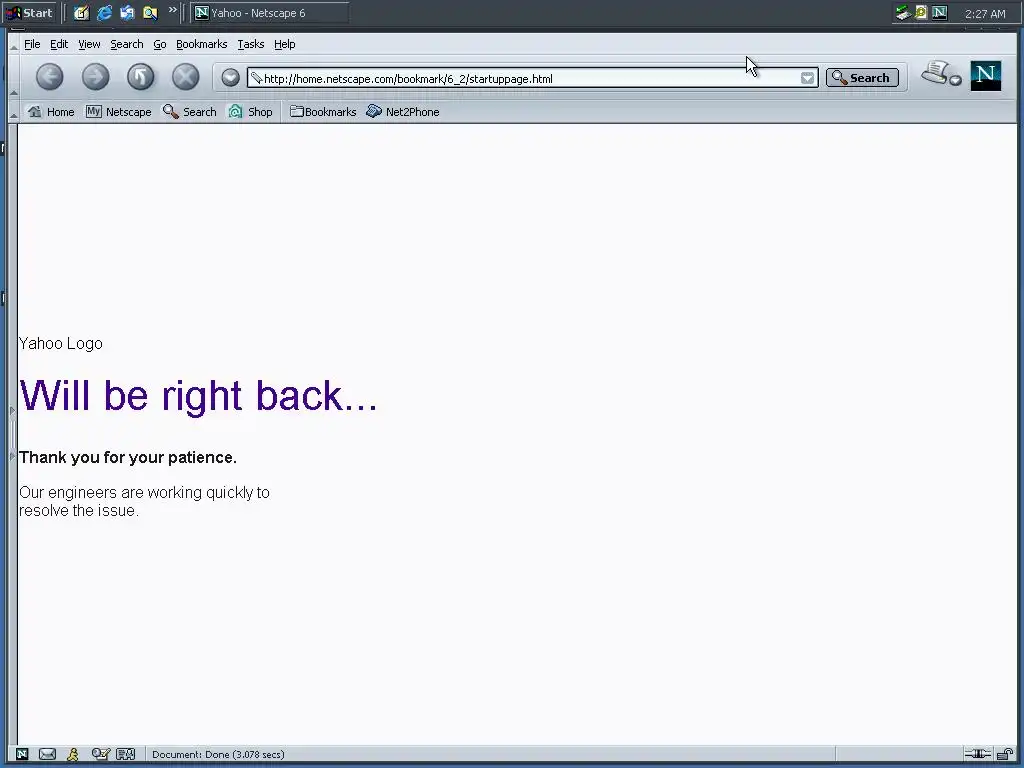Click the Netscape N throbber logo

[985, 76]
